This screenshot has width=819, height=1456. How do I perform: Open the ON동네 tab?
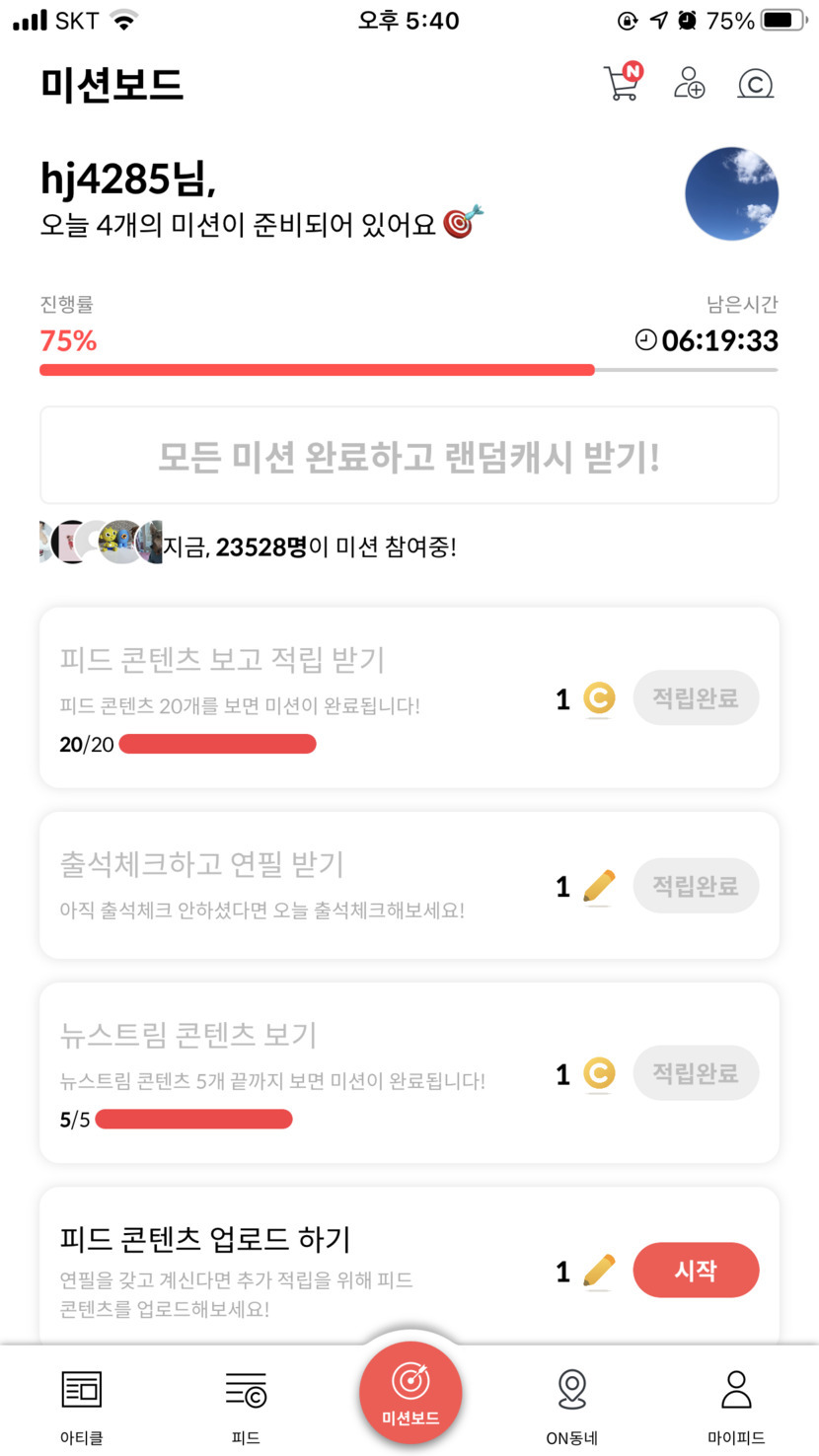pos(572,1405)
